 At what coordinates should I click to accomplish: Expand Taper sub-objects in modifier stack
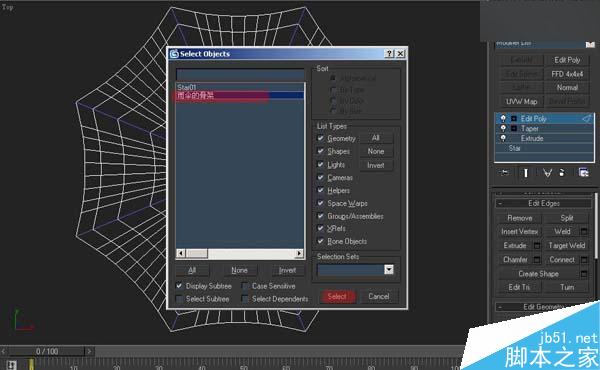[514, 129]
